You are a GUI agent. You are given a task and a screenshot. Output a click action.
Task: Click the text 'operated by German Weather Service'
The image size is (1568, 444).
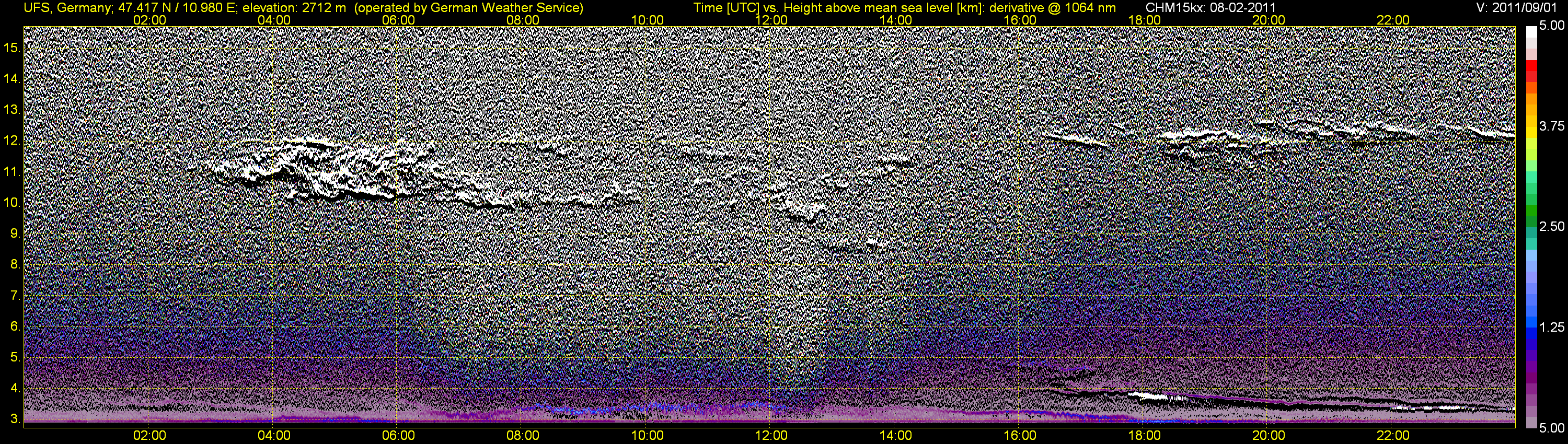click(468, 8)
